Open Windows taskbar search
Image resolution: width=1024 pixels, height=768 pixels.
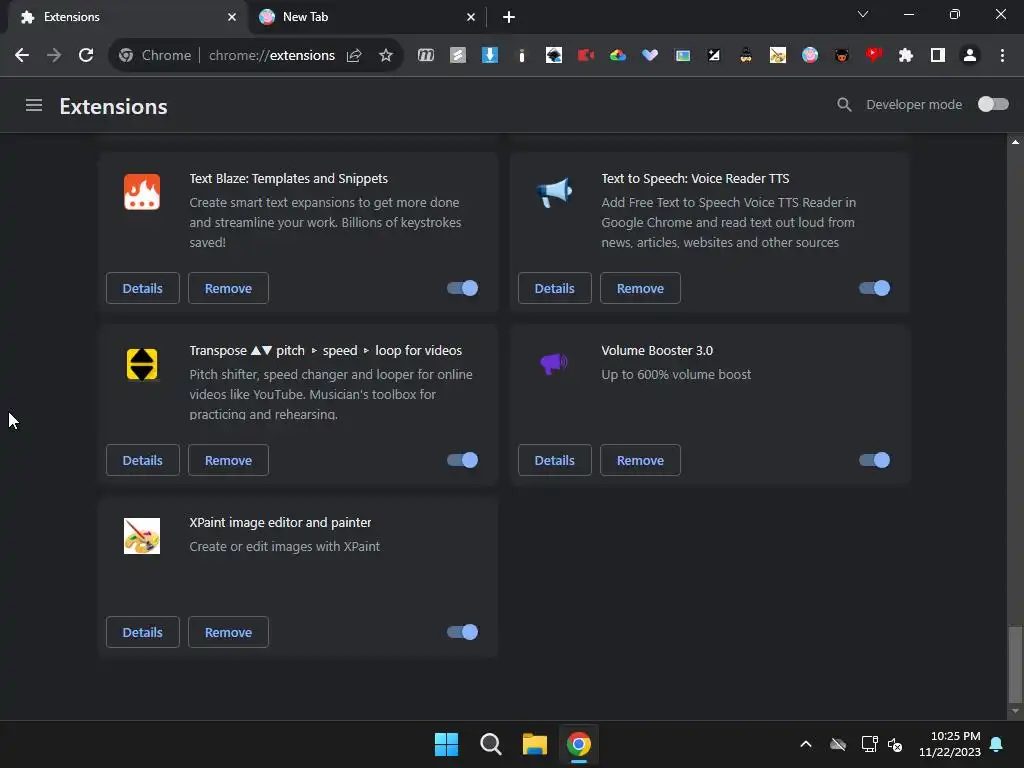point(490,744)
